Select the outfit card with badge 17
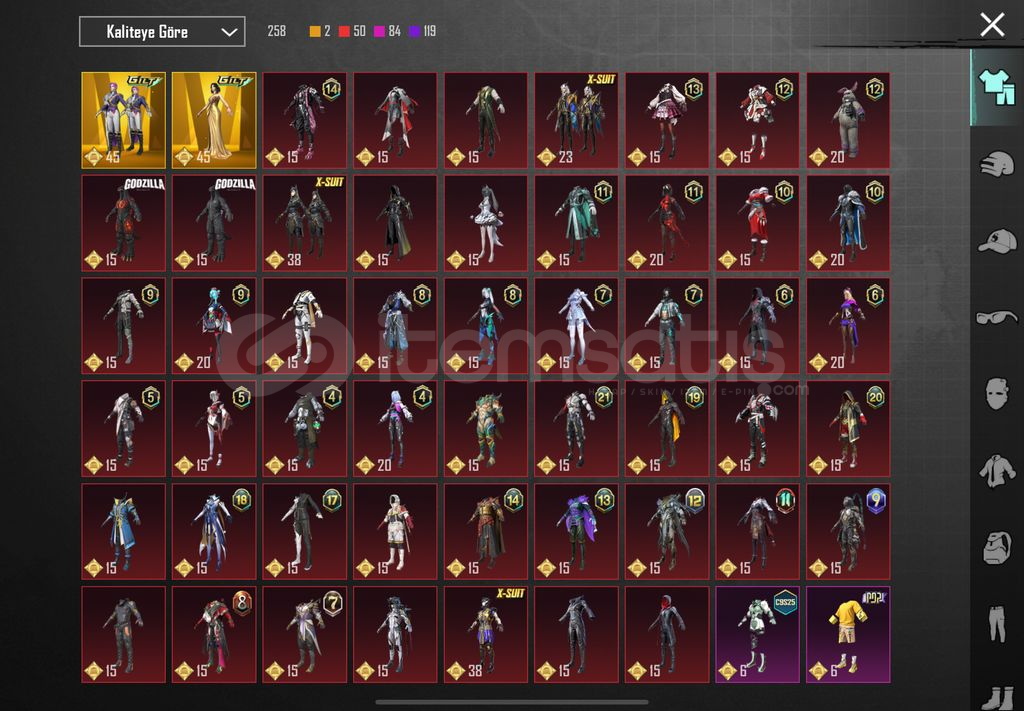 [305, 531]
